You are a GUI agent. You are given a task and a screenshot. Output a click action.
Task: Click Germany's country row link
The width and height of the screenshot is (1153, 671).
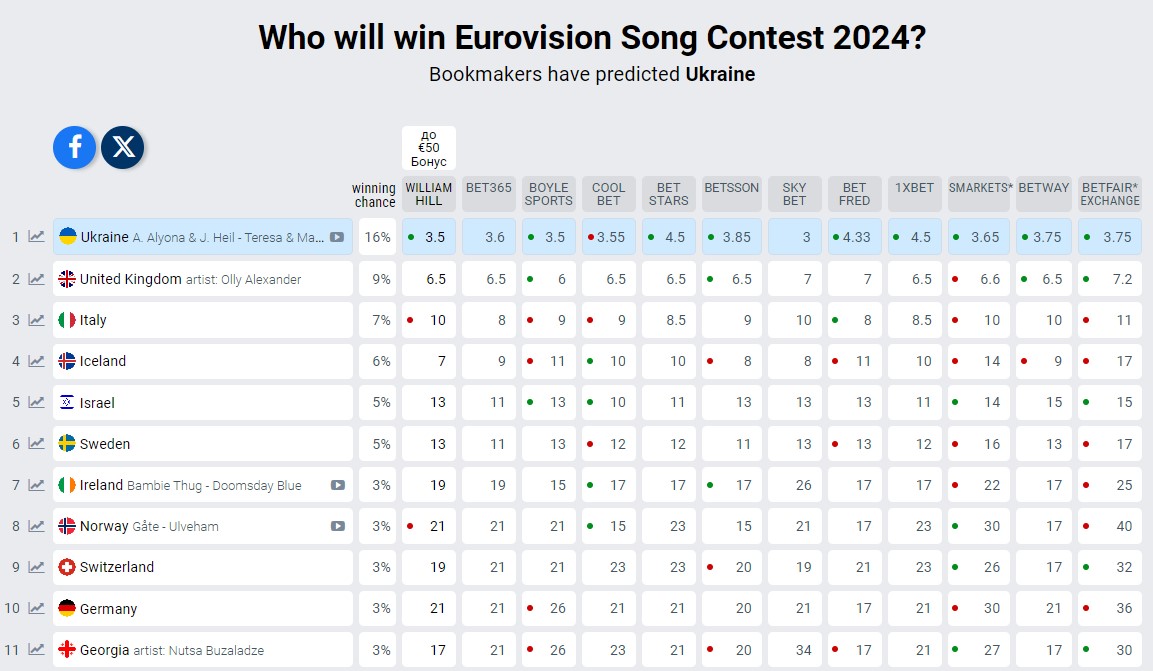tap(108, 608)
